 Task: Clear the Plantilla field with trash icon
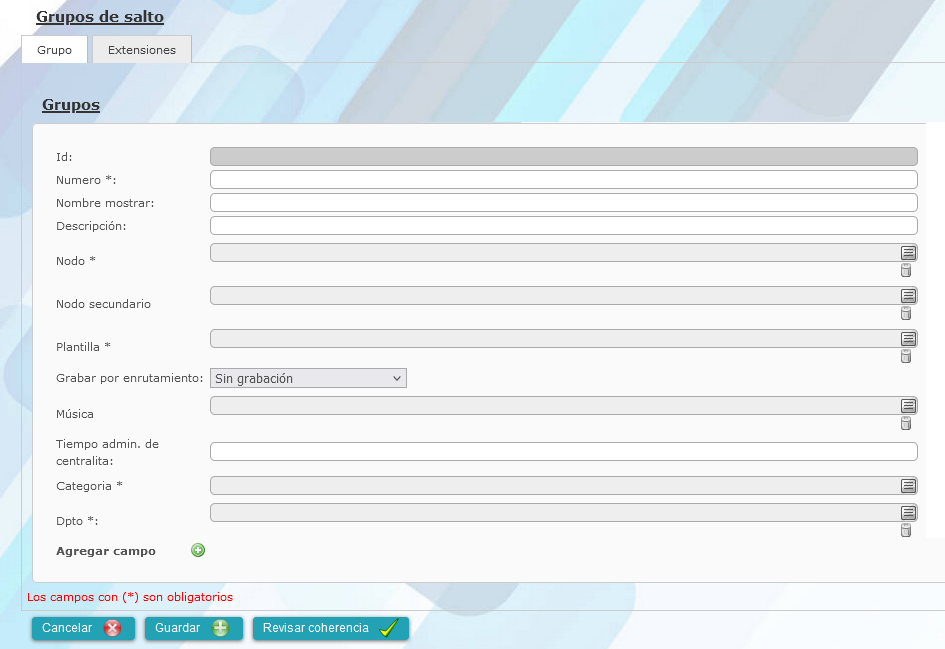pyautogui.click(x=906, y=356)
